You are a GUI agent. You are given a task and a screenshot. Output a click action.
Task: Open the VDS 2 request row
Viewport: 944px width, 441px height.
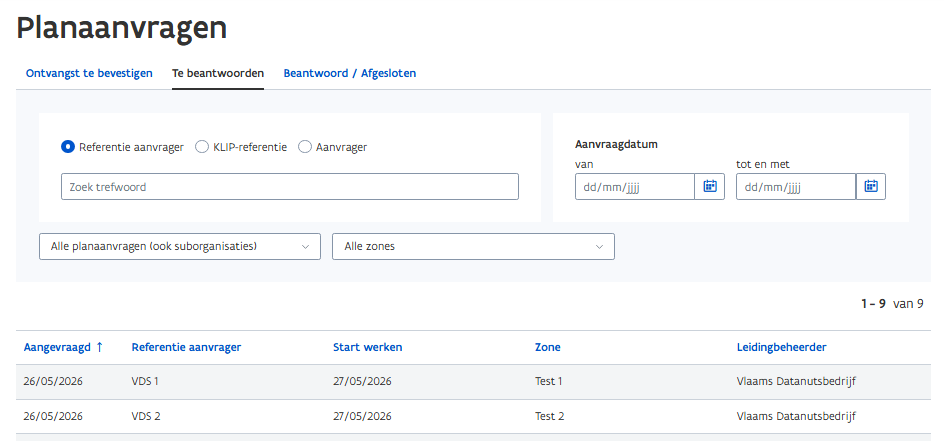(x=473, y=416)
